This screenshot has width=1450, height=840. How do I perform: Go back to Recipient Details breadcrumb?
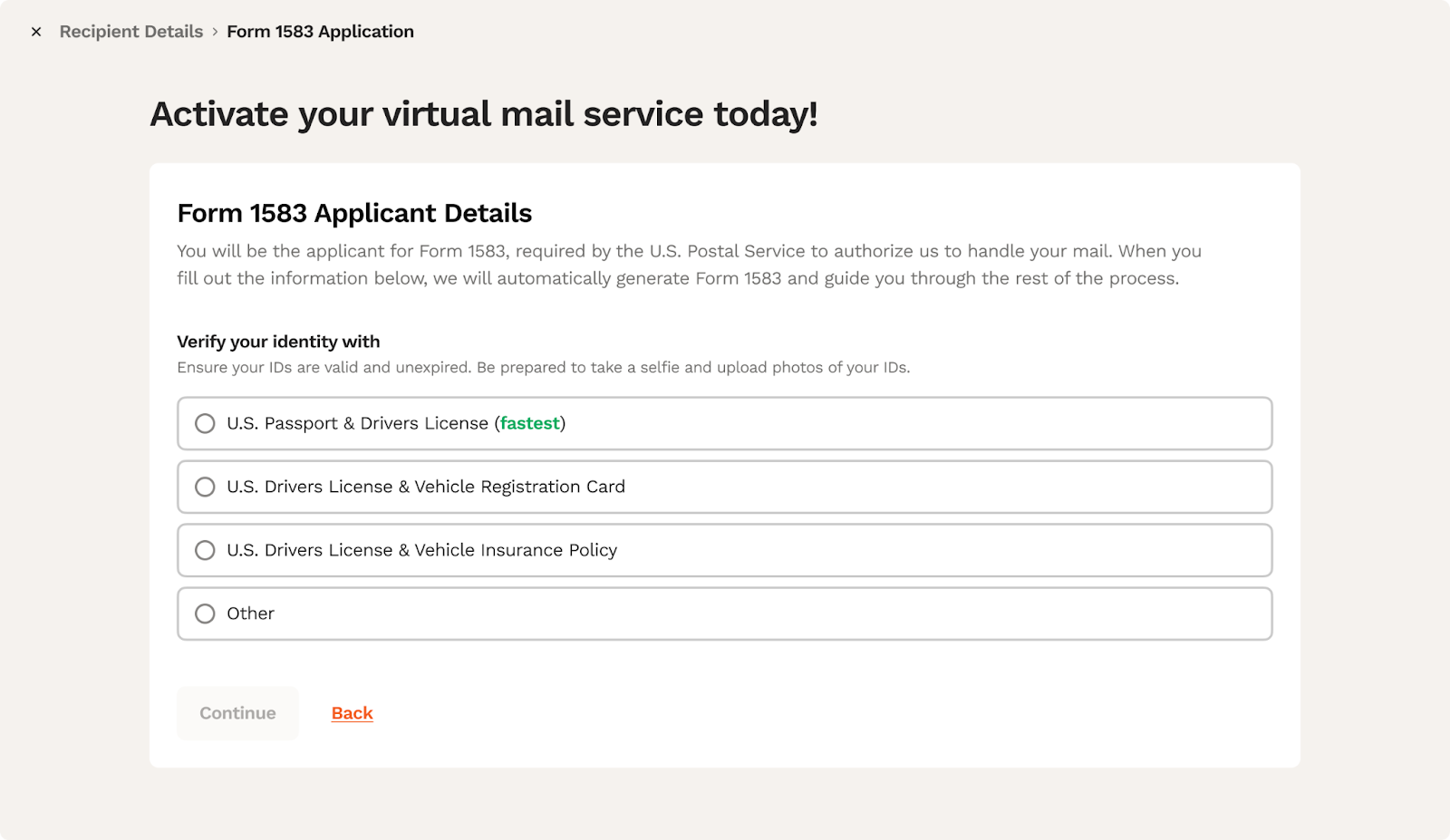point(131,32)
